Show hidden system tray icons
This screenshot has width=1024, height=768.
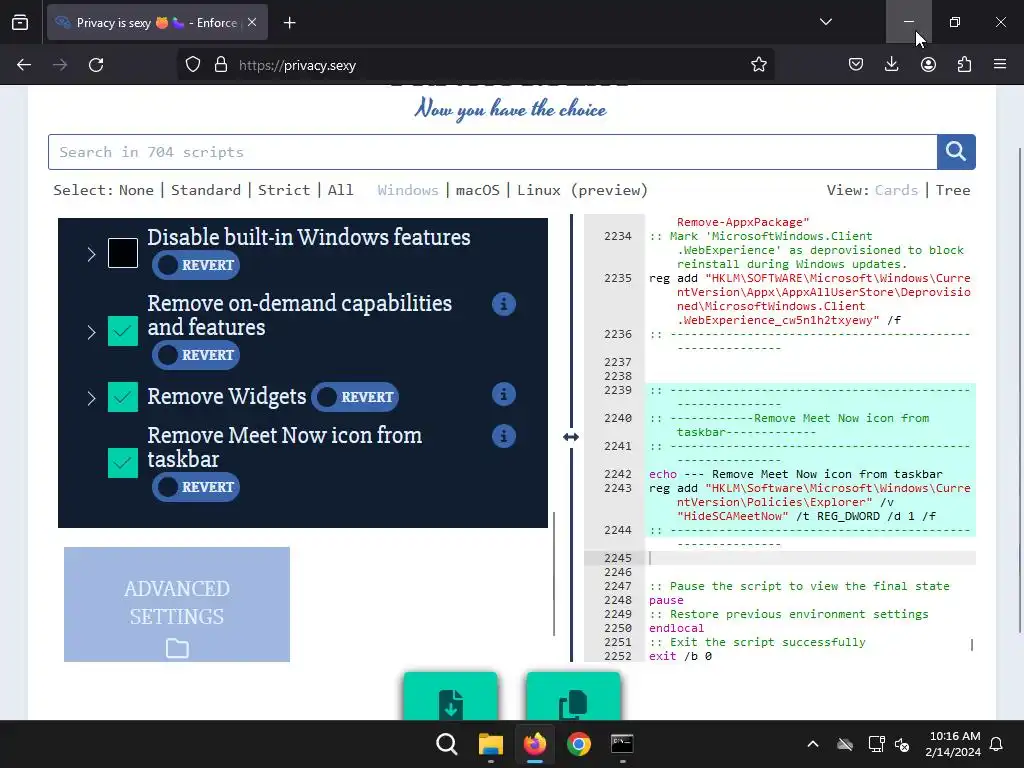812,744
